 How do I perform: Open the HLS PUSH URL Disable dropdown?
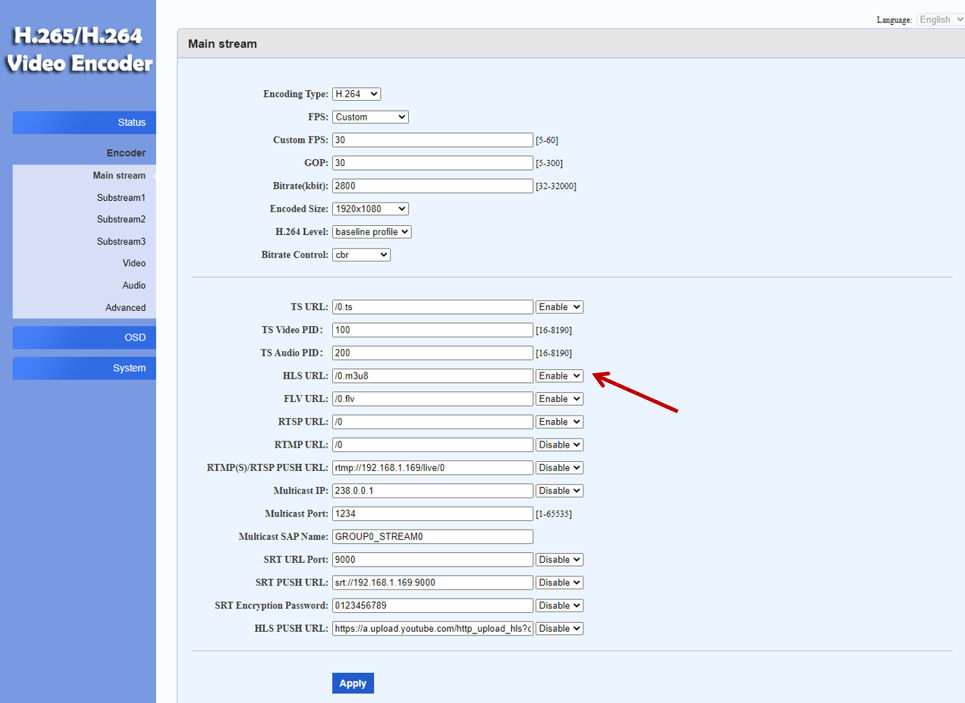click(559, 629)
